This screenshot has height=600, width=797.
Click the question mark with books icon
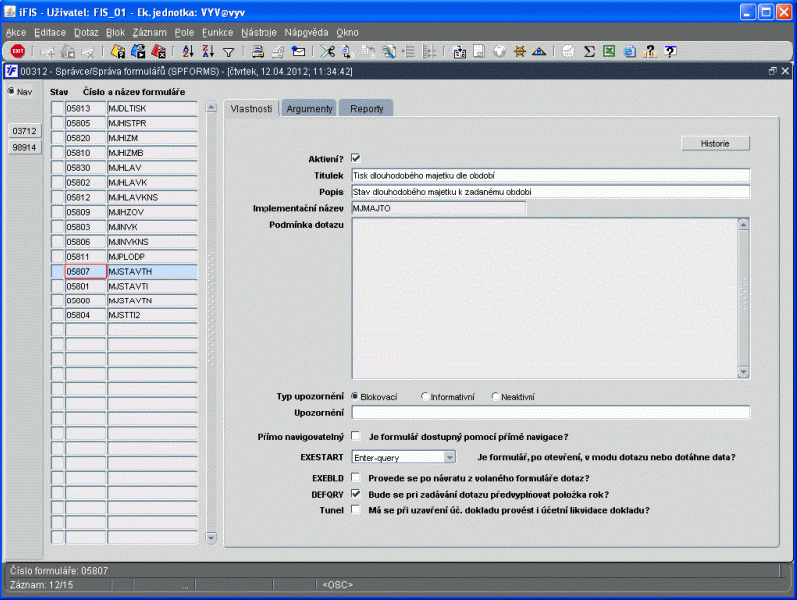(x=650, y=51)
